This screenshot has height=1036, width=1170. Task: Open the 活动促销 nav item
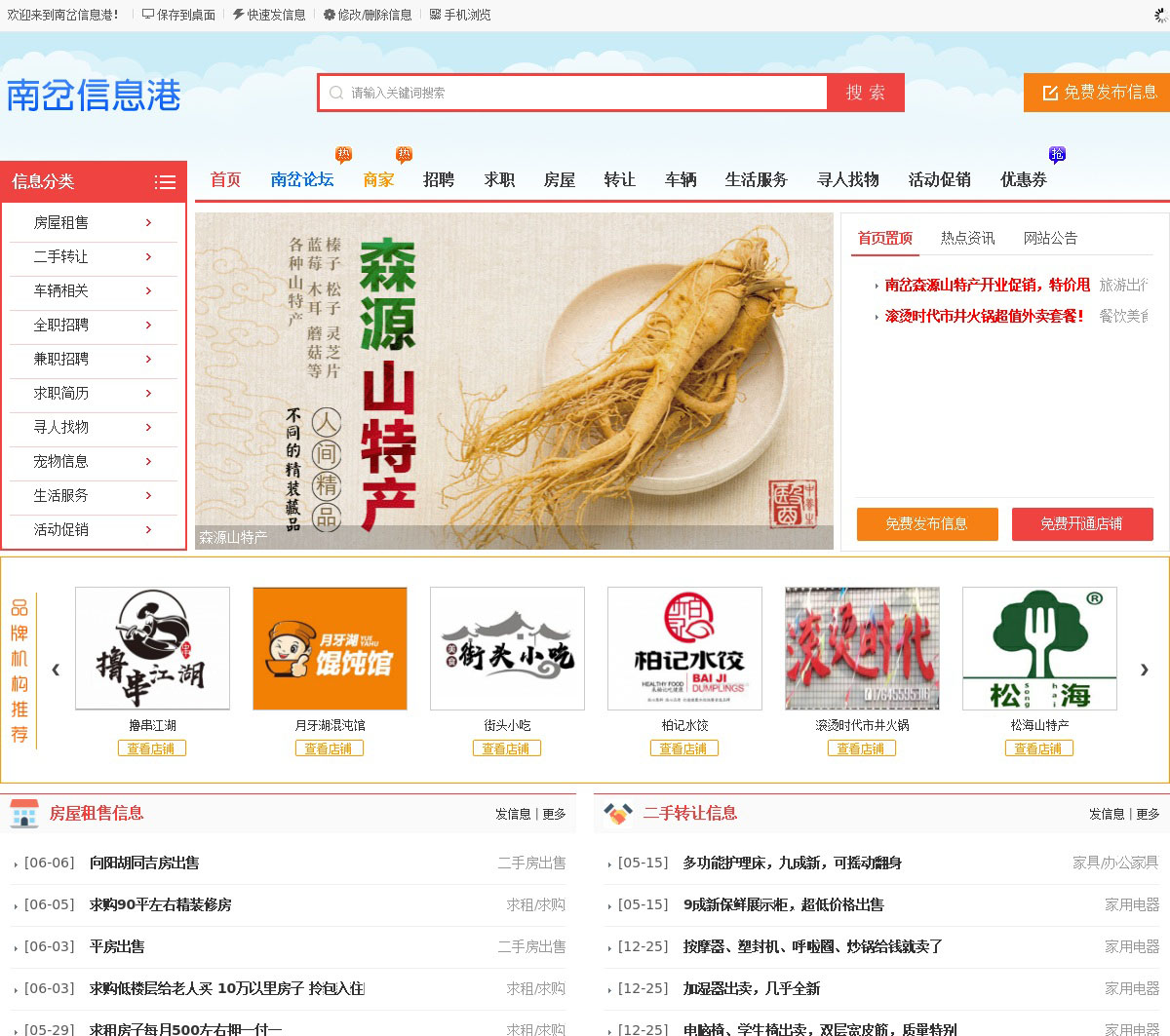[x=940, y=180]
